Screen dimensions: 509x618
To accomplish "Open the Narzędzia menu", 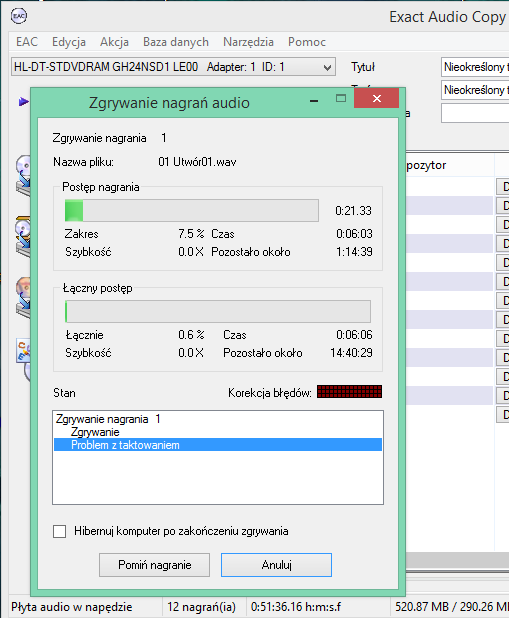I will coord(248,42).
